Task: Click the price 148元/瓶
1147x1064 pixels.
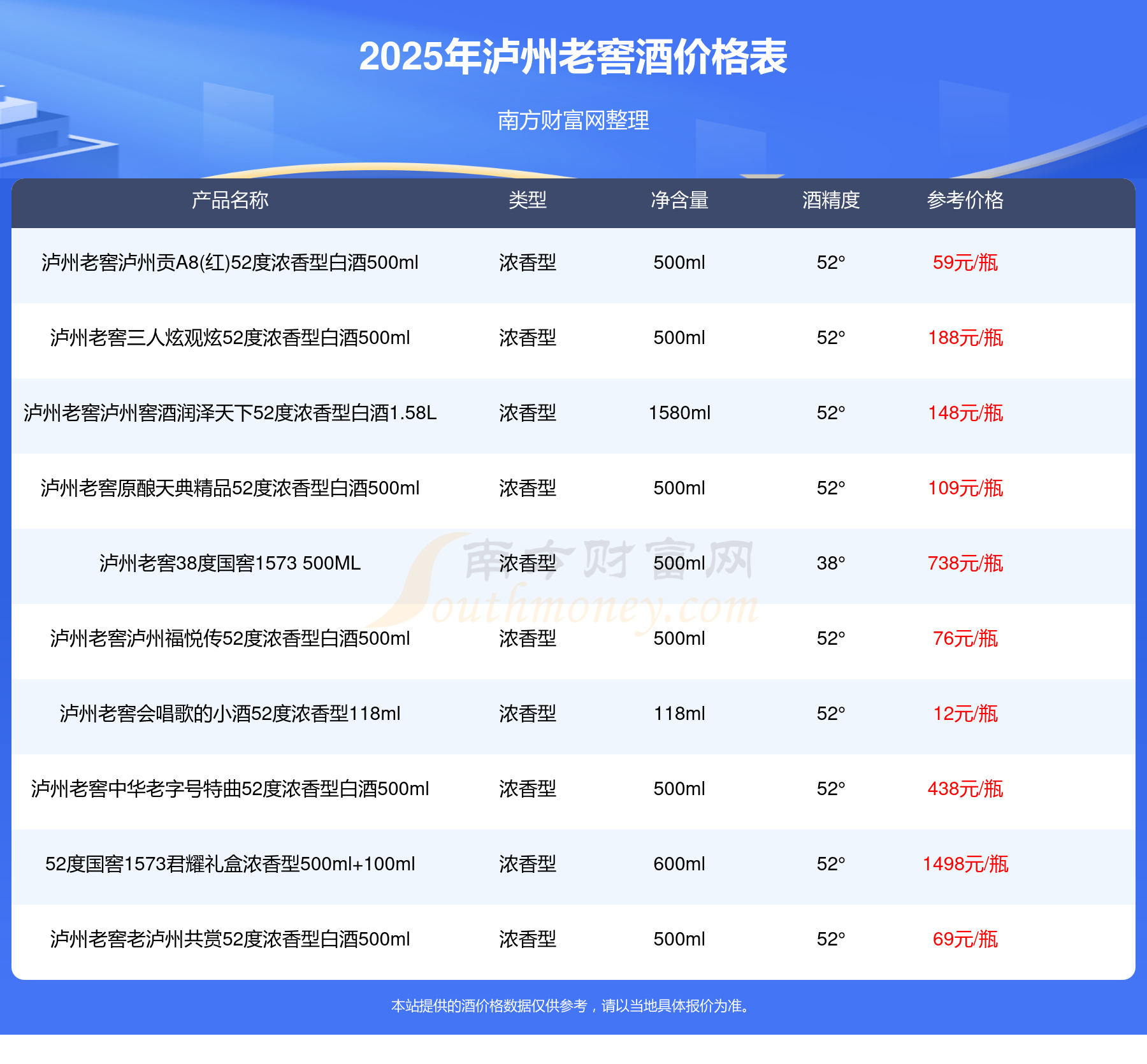Action: pyautogui.click(x=965, y=413)
